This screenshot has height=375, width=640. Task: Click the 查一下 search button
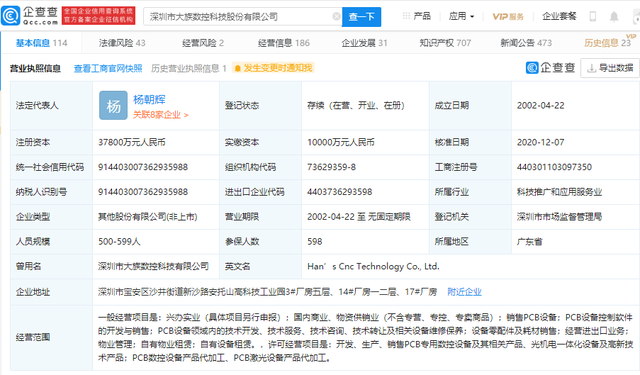click(x=362, y=17)
